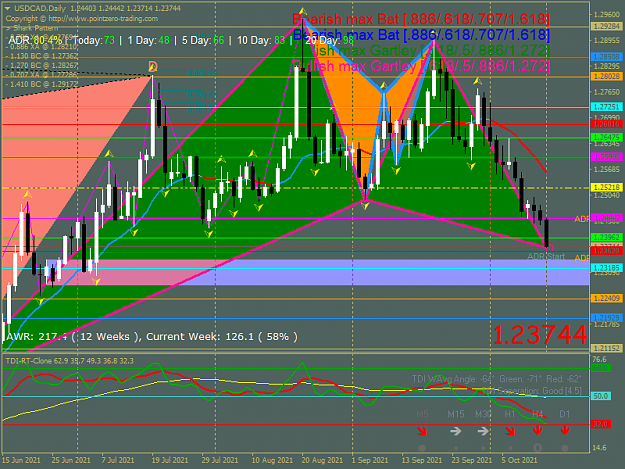The width and height of the screenshot is (625, 469).
Task: Click the TDI WAvg Angle readout
Action: (x=496, y=379)
